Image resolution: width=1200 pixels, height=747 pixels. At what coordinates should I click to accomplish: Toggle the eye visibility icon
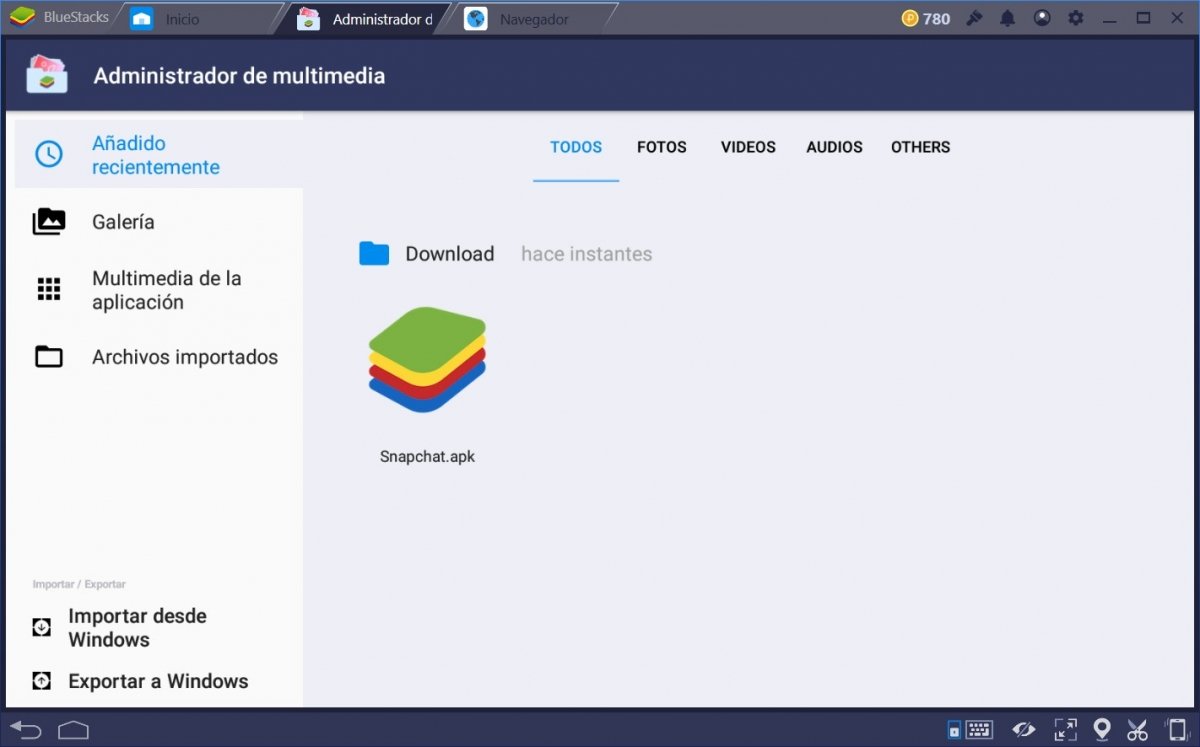[1023, 730]
